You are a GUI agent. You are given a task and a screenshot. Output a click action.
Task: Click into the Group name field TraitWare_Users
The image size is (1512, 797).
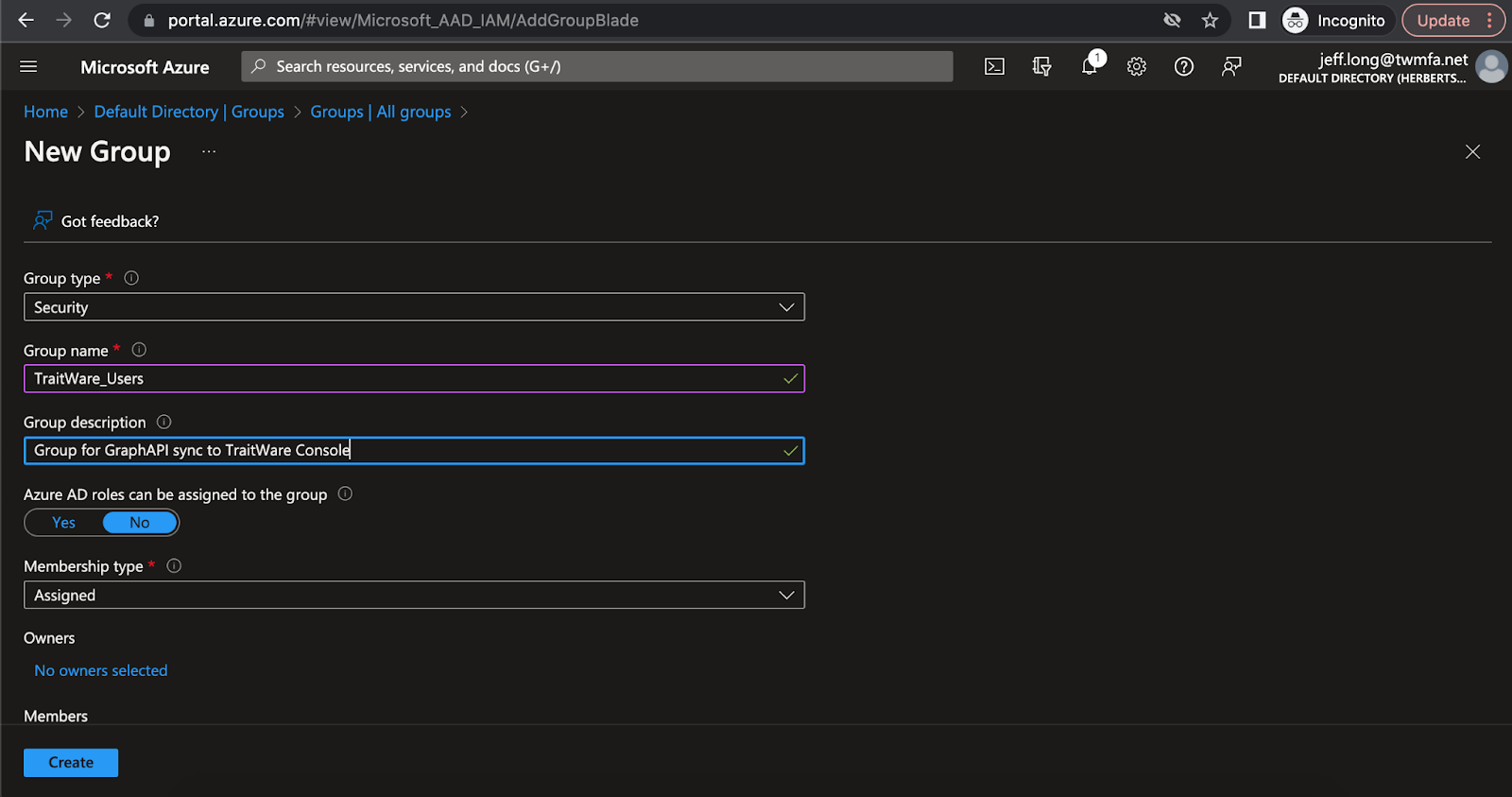[x=414, y=379]
